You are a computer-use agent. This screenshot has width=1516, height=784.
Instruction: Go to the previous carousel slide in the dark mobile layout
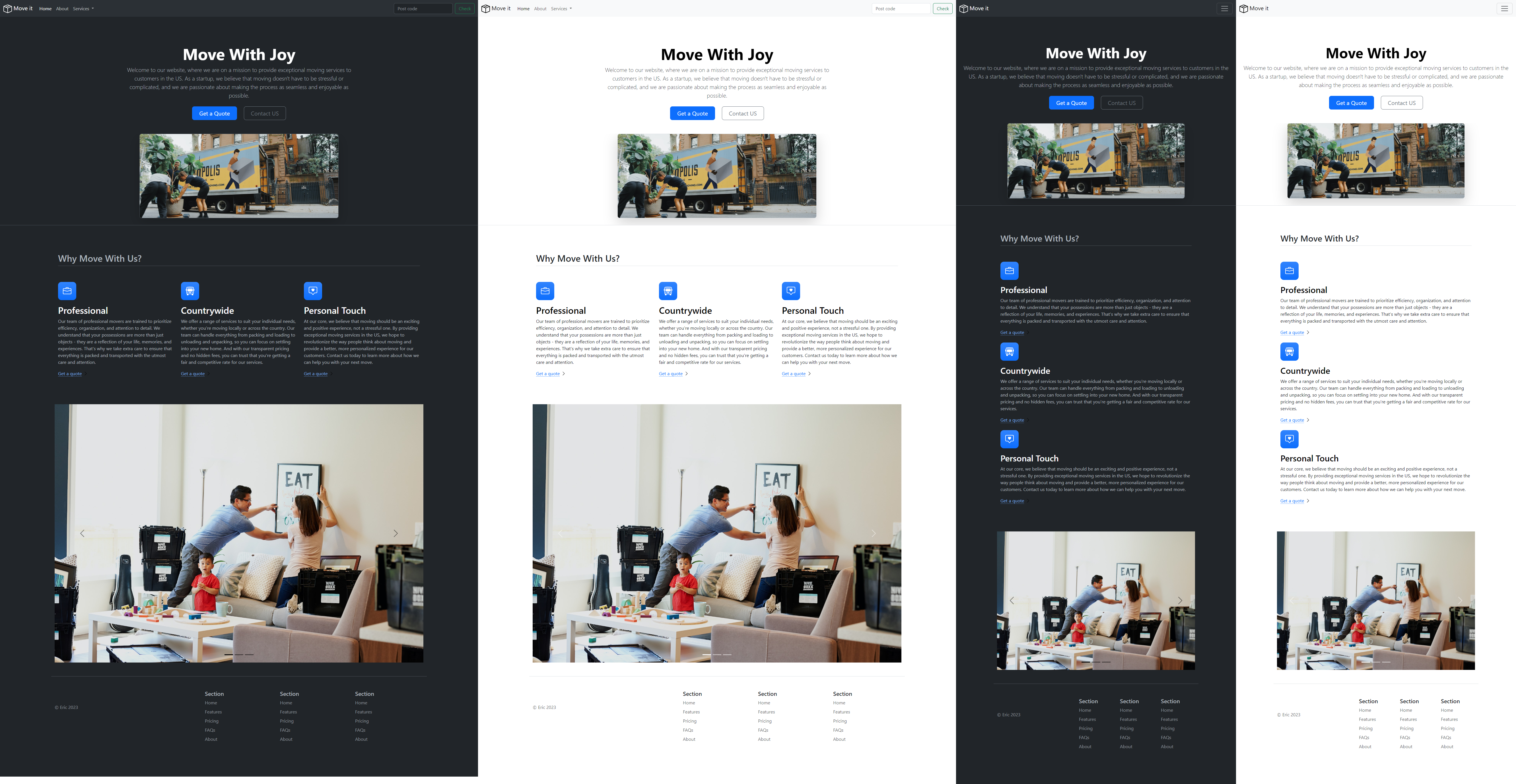pyautogui.click(x=1012, y=600)
